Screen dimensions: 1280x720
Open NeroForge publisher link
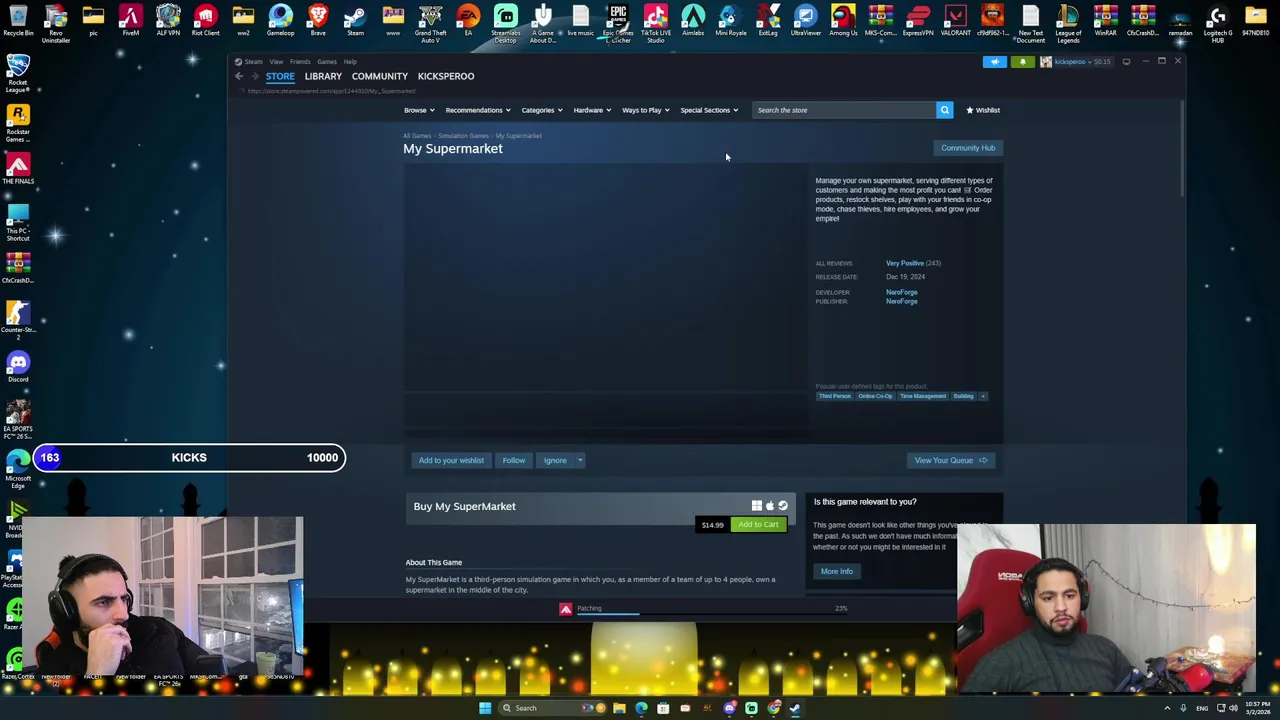901,301
